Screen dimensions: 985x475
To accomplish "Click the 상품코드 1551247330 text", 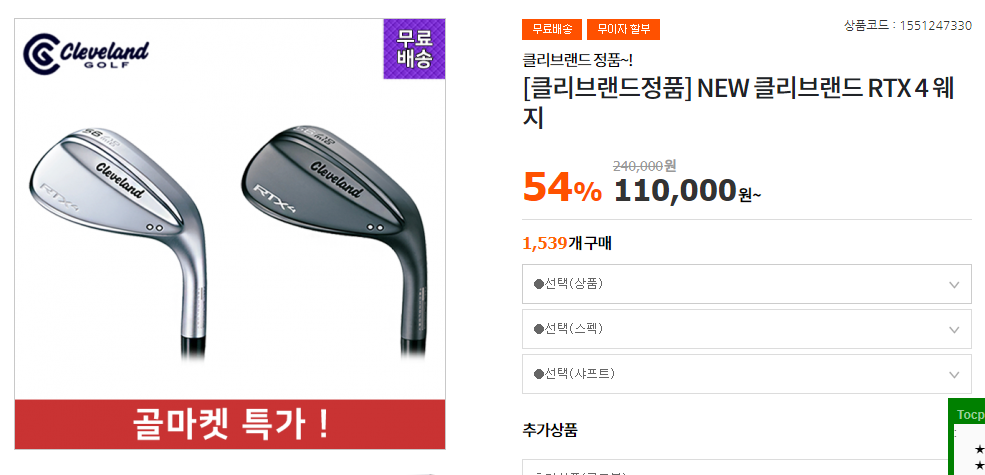I will tap(907, 26).
